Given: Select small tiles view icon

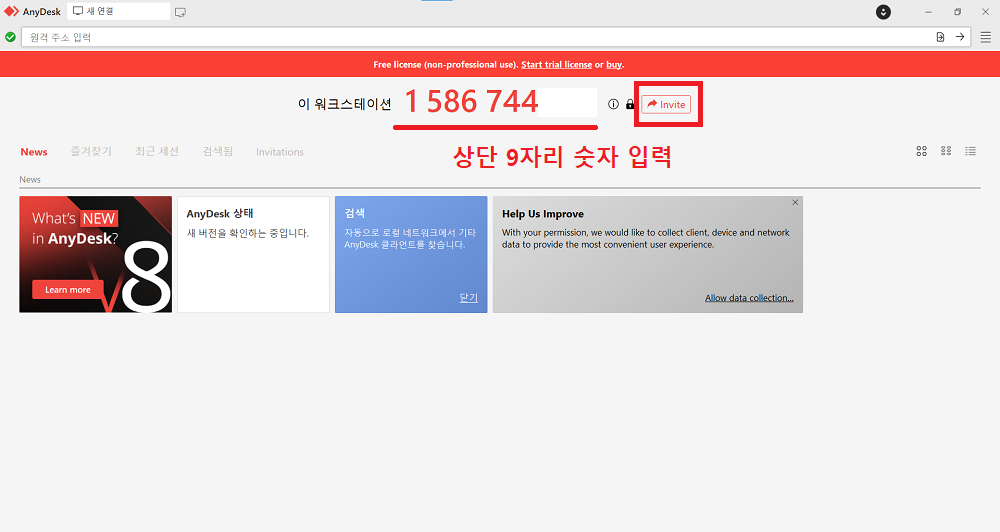Looking at the screenshot, I should pos(946,151).
